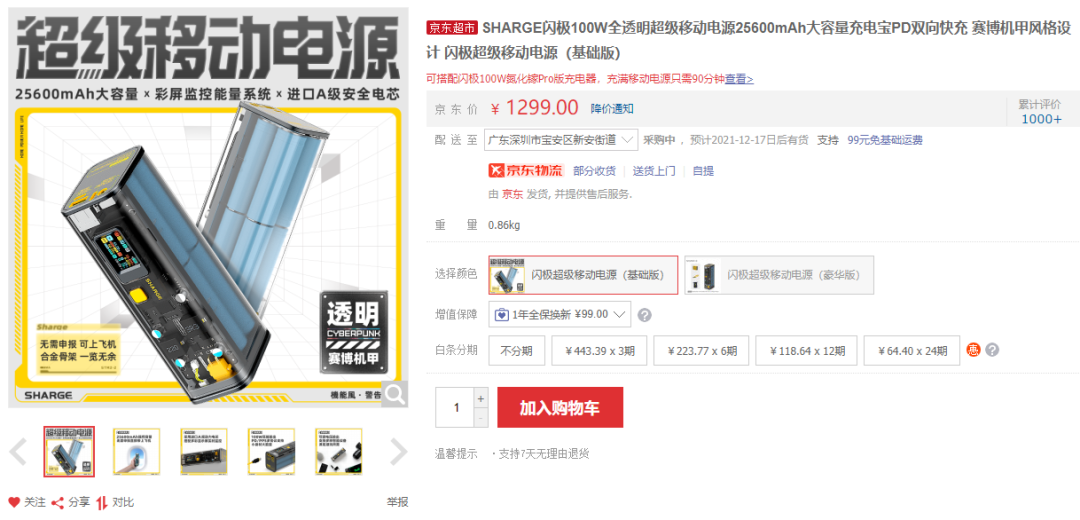Click the question mark icon beside 增值保障

pos(644,315)
